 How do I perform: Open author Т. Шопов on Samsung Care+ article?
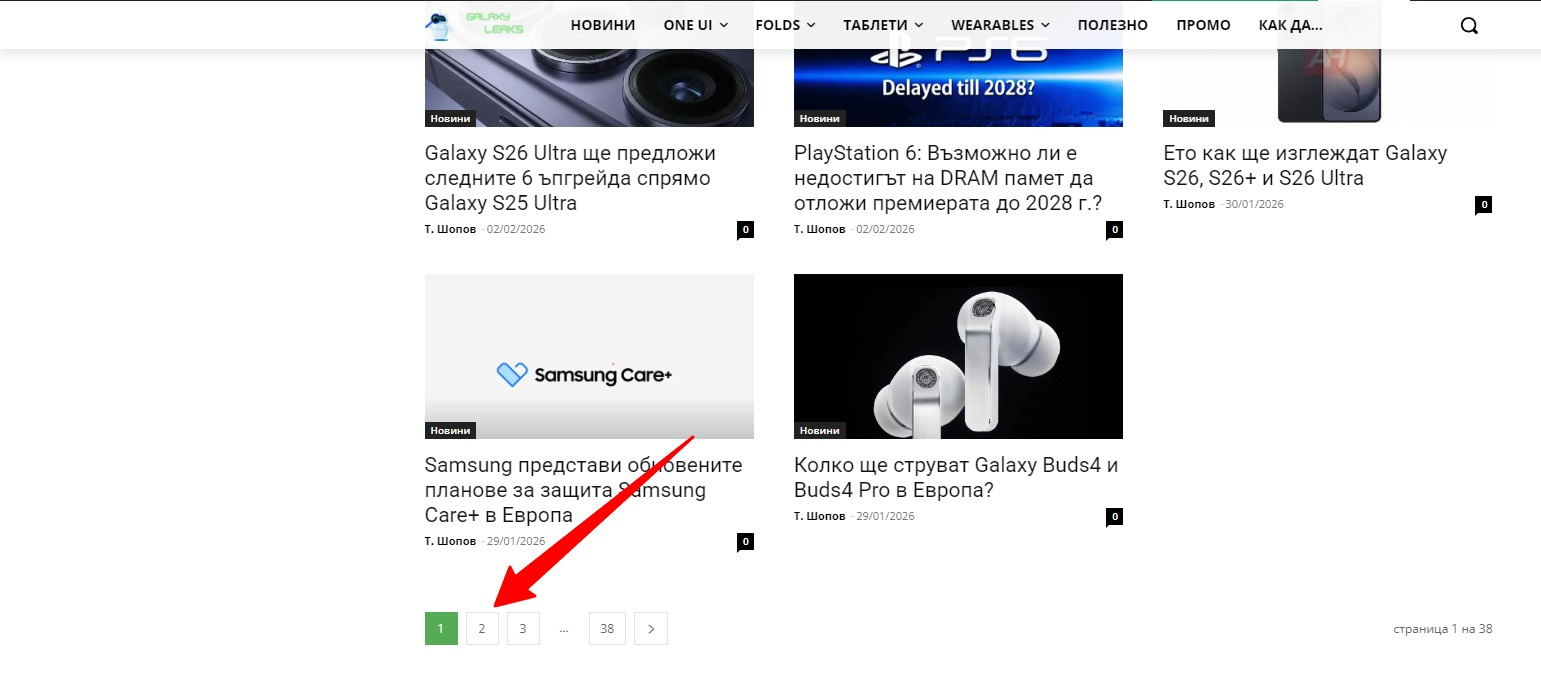point(451,541)
